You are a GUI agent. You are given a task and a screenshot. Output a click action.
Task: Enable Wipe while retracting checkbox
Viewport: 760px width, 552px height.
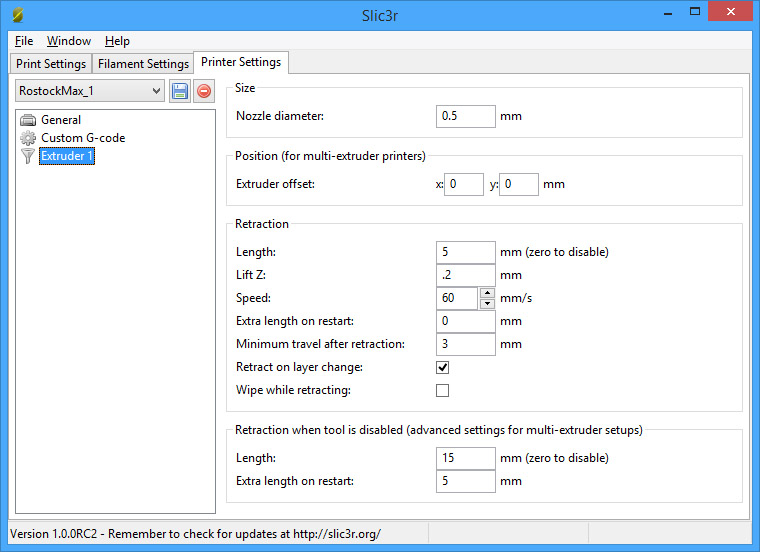[442, 390]
